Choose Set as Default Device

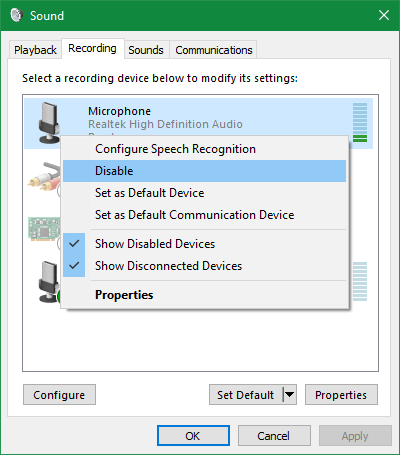click(204, 193)
